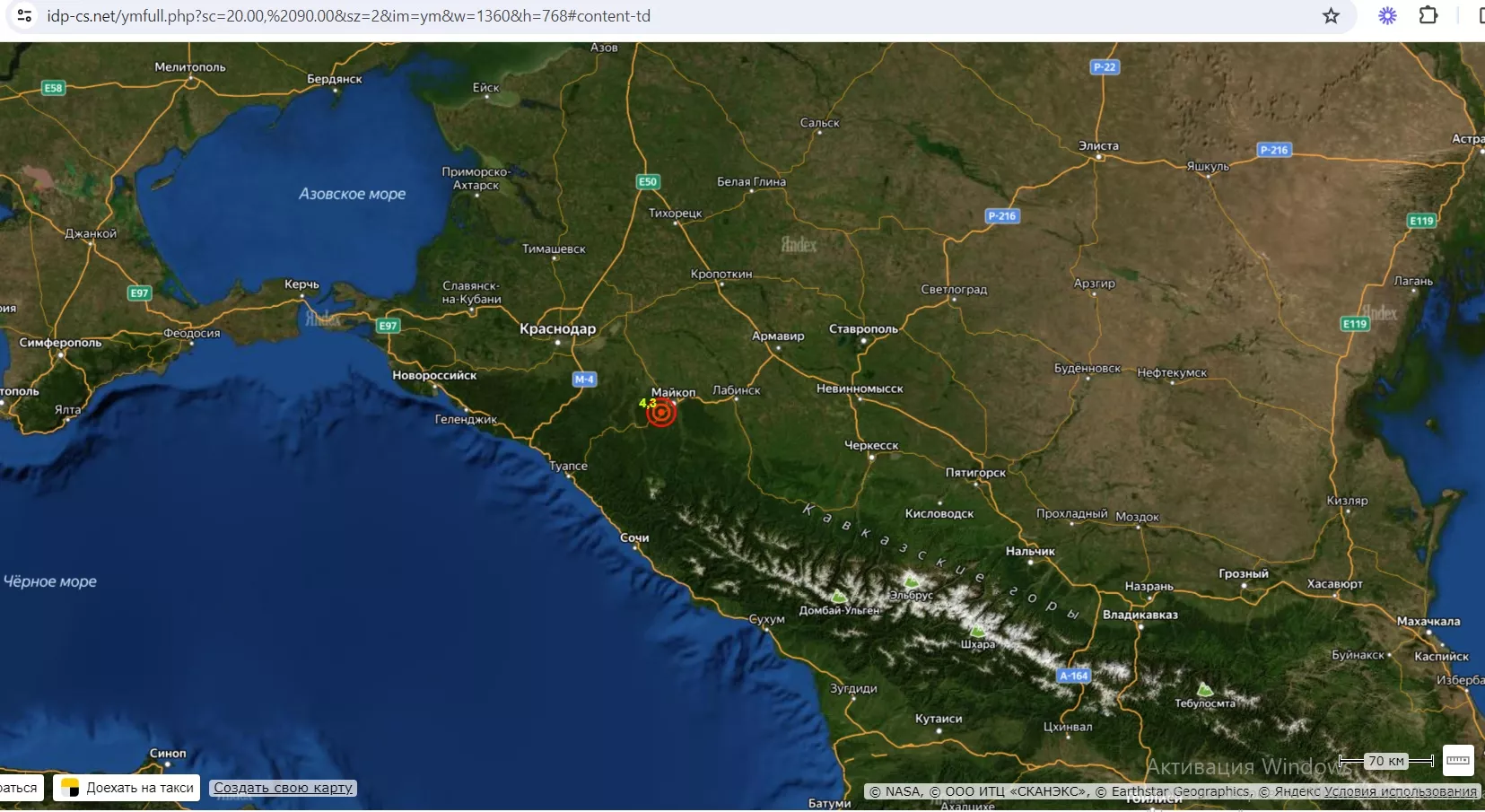Image resolution: width=1485 pixels, height=812 pixels.
Task: Click the purple sunburst extension icon
Action: (x=1387, y=16)
